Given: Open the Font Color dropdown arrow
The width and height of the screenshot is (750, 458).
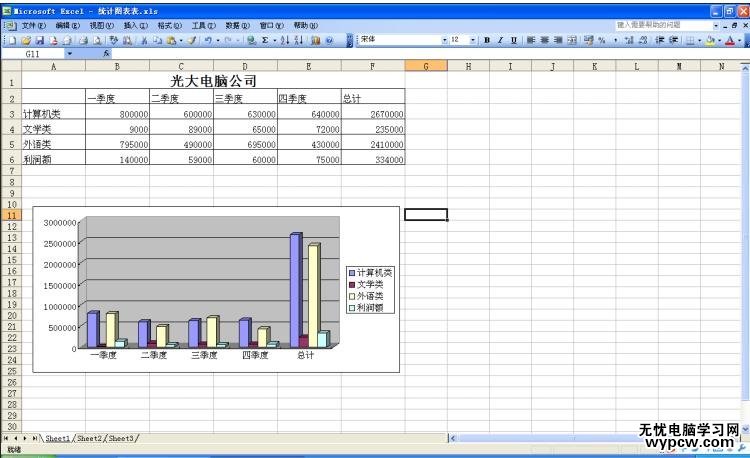Looking at the screenshot, I should (x=739, y=40).
